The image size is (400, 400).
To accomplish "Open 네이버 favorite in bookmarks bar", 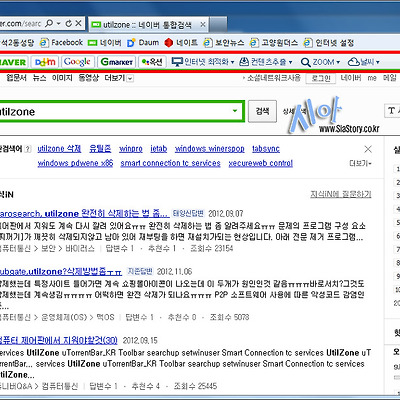I will click(x=105, y=43).
